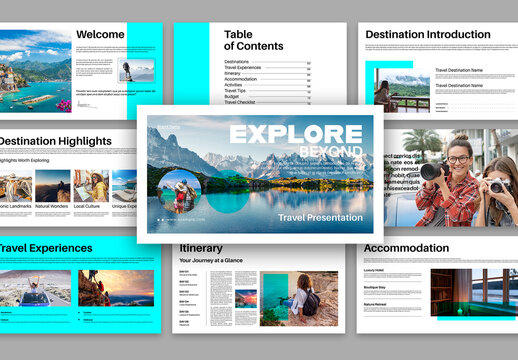Select Itinerary entry in Table of Contents
The image size is (518, 360).
pyautogui.click(x=232, y=73)
